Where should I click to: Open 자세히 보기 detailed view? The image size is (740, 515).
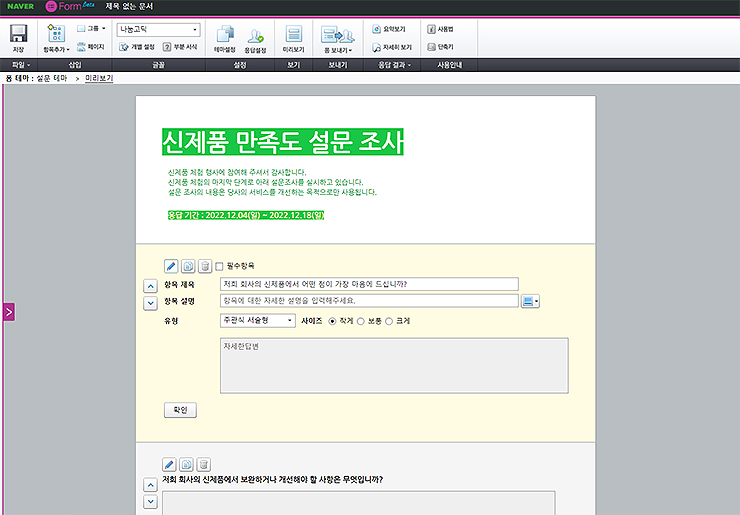[392, 47]
